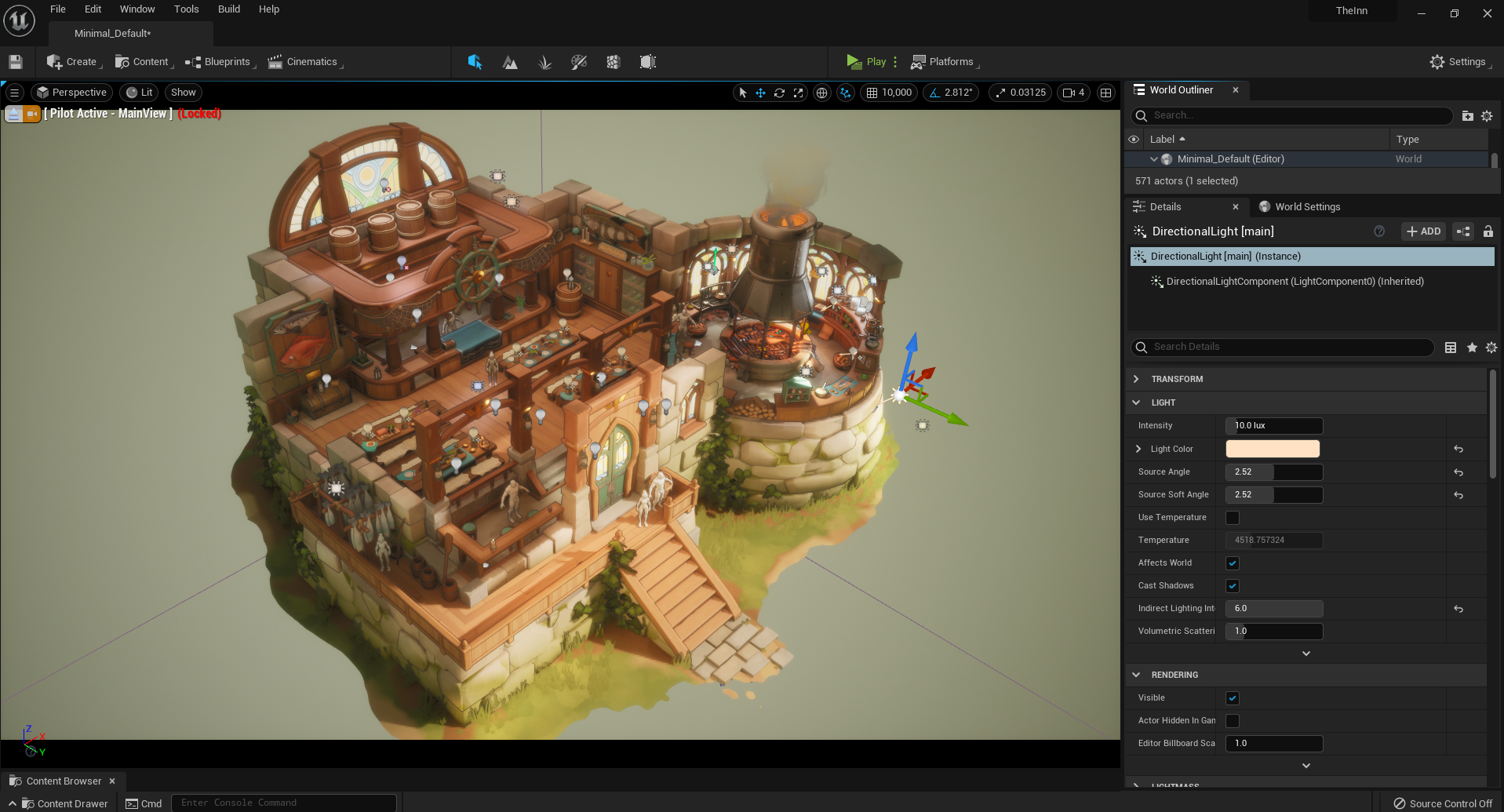Image resolution: width=1504 pixels, height=812 pixels.
Task: Click the lock icon in Details panel
Action: (x=1488, y=231)
